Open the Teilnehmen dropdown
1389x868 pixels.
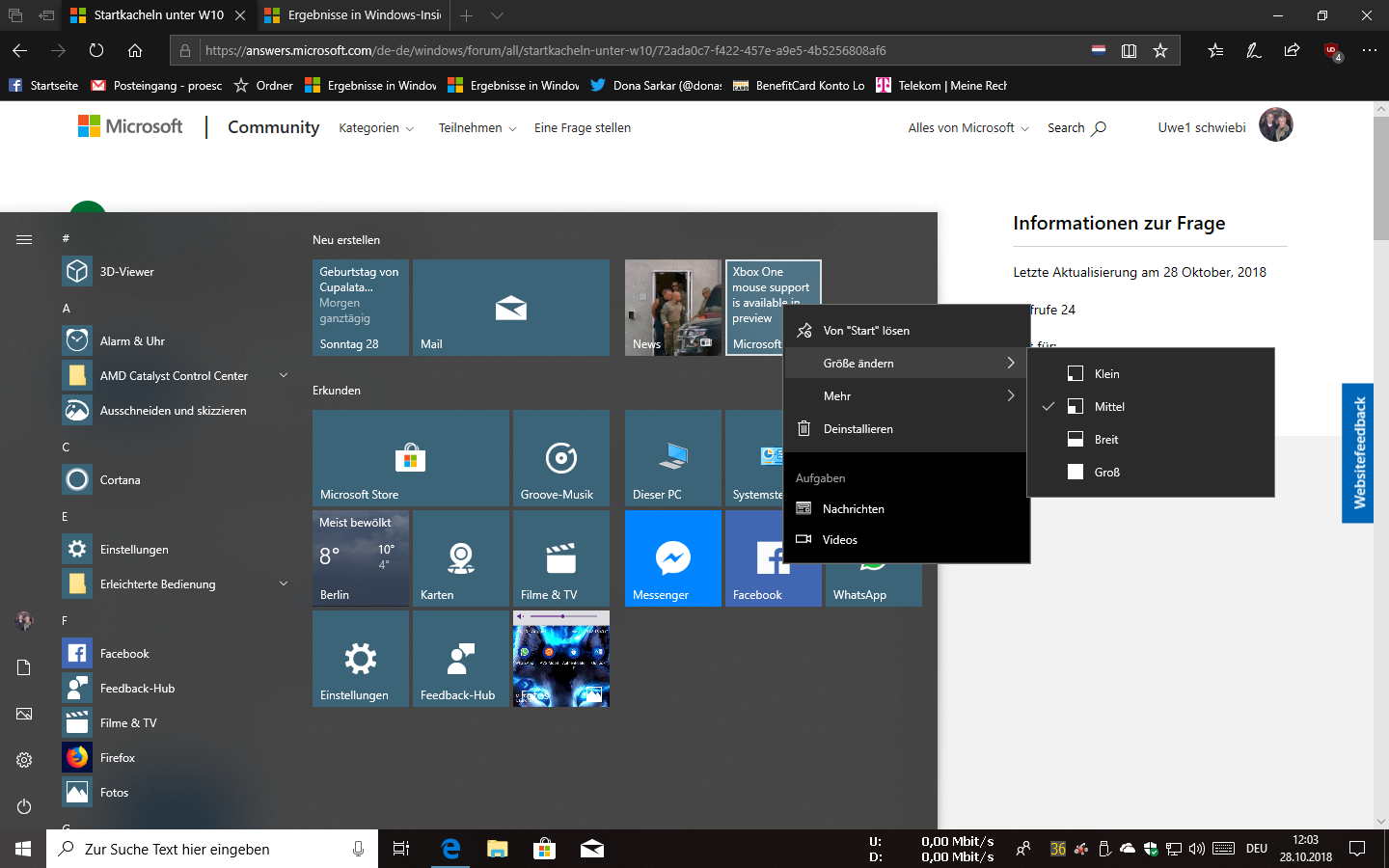(477, 128)
